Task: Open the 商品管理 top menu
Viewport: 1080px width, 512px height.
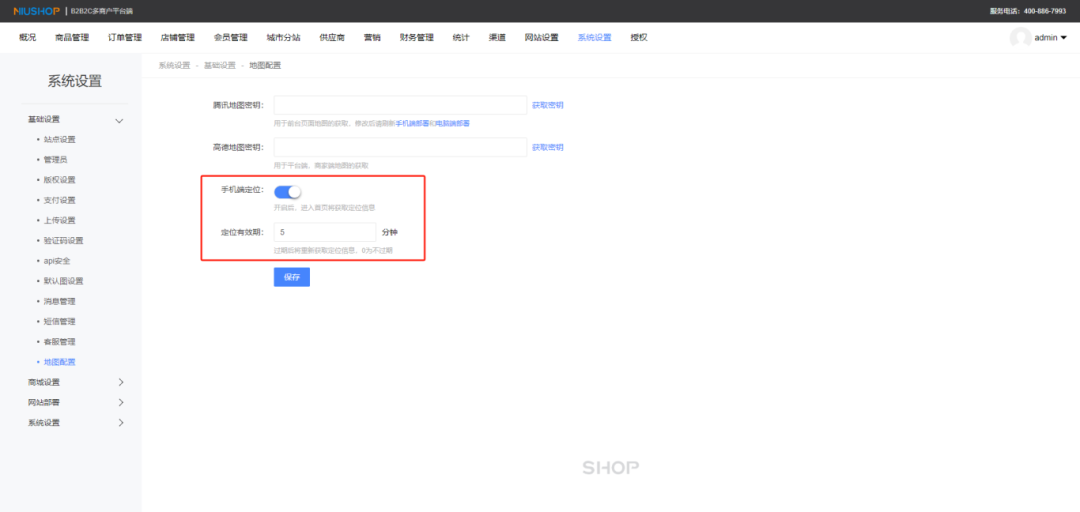Action: point(72,38)
